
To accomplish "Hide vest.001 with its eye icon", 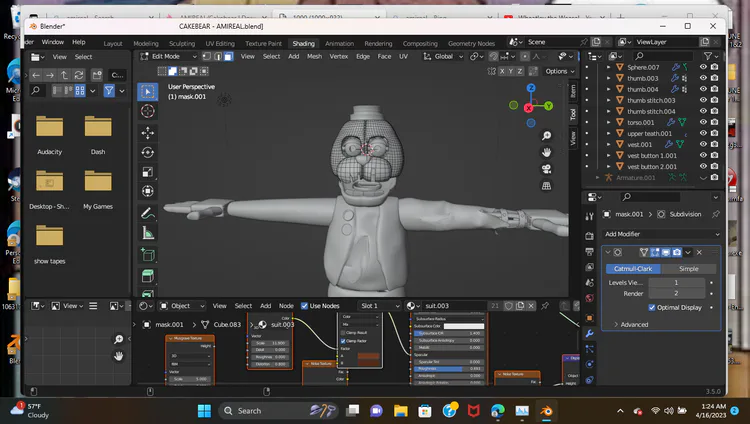I will (x=703, y=144).
